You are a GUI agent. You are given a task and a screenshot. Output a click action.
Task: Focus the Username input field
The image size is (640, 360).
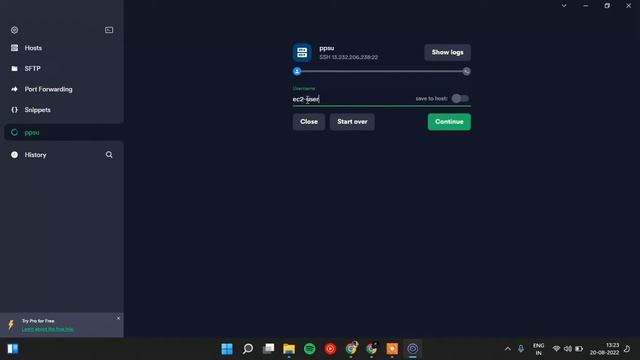(351, 99)
